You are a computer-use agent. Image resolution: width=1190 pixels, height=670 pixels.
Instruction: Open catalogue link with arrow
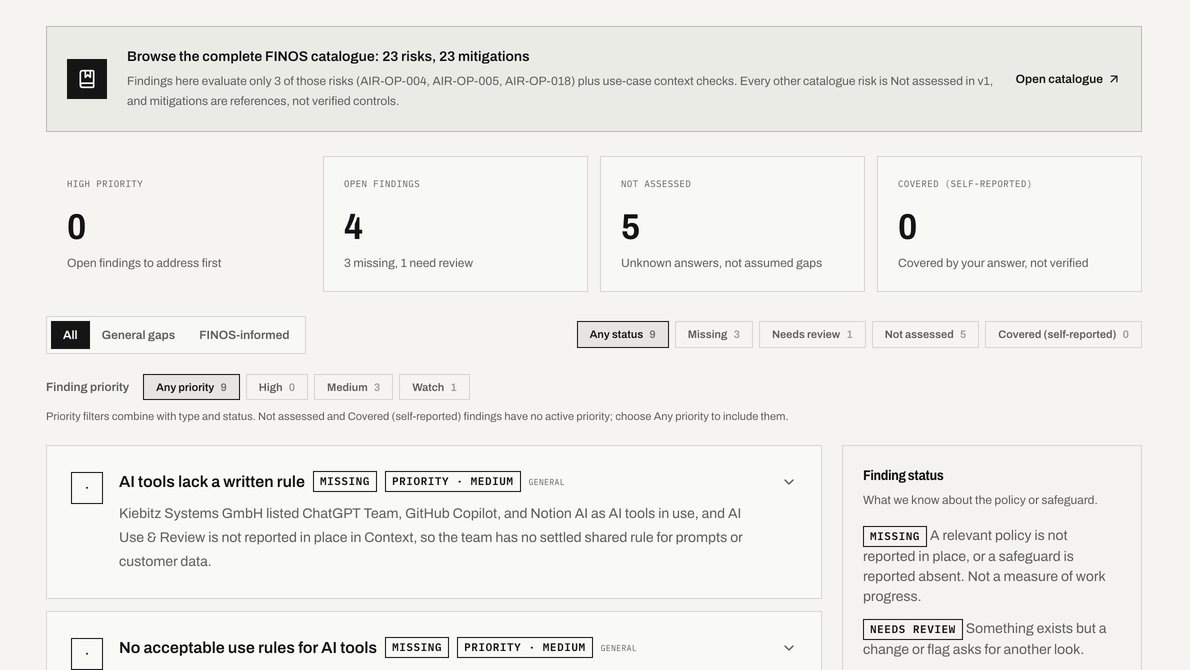tap(1066, 79)
